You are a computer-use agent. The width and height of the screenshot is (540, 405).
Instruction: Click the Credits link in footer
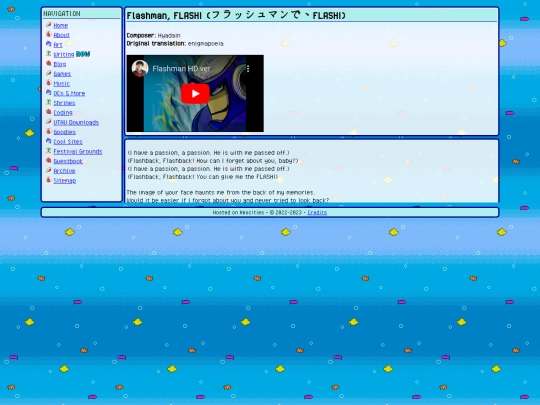click(317, 212)
